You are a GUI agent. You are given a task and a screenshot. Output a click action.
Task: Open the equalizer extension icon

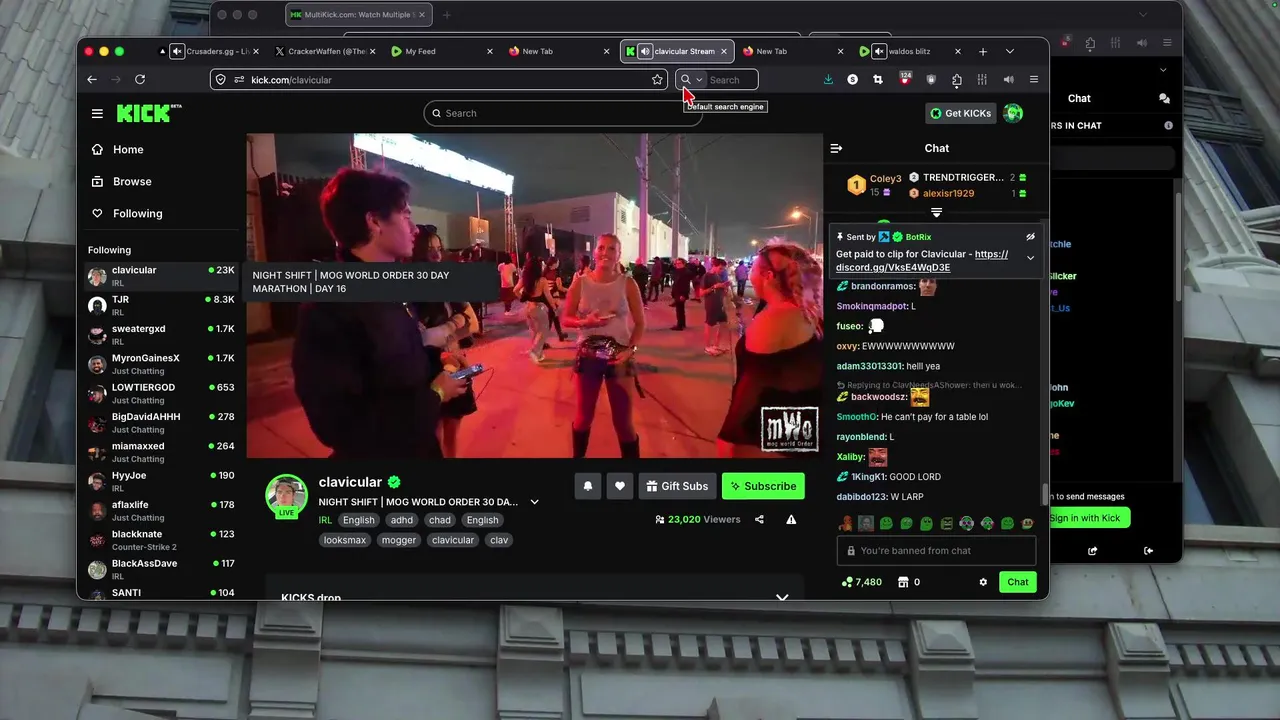click(x=982, y=79)
